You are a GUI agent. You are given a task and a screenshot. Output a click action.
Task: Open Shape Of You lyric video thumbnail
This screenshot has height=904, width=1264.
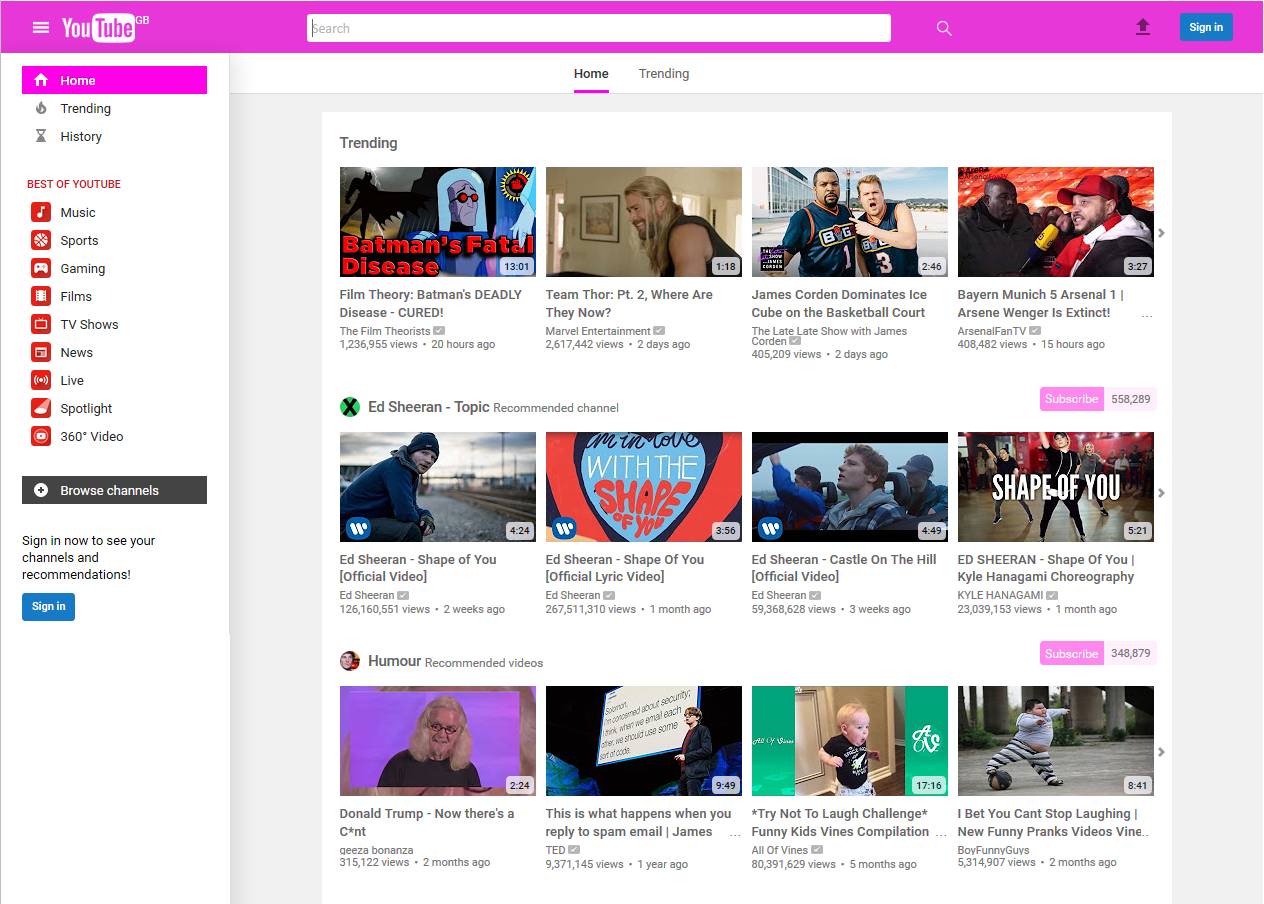coord(644,487)
